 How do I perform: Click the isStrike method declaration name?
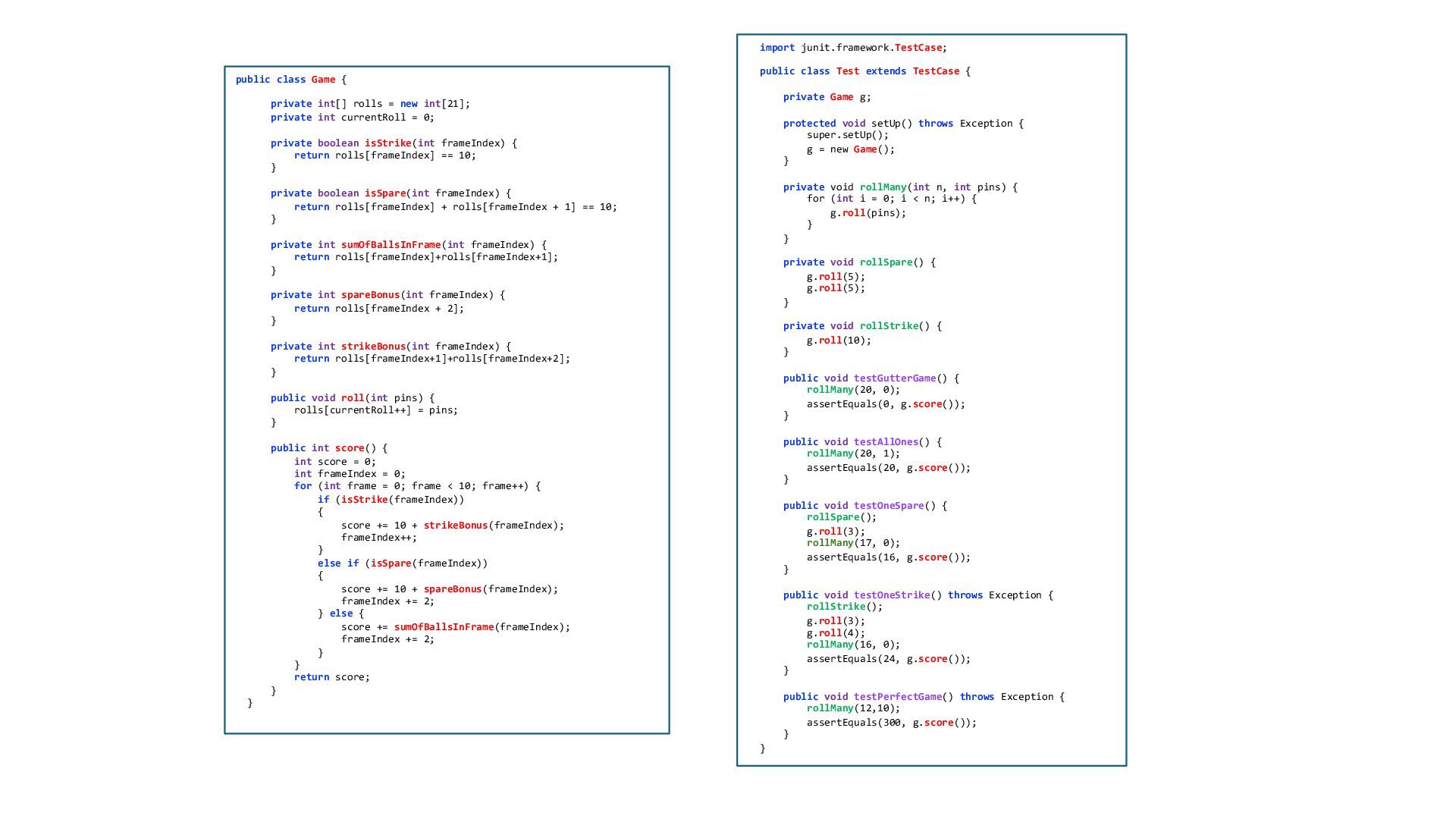click(388, 143)
